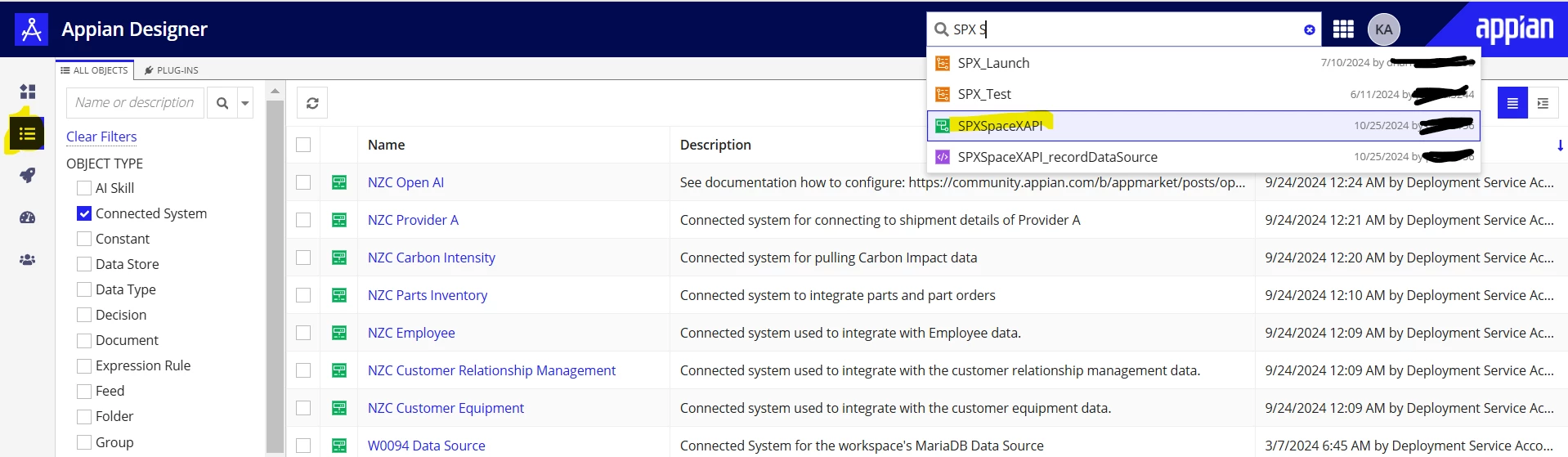The height and width of the screenshot is (457, 1568).
Task: Switch to hierarchical indent view
Action: pyautogui.click(x=1543, y=103)
